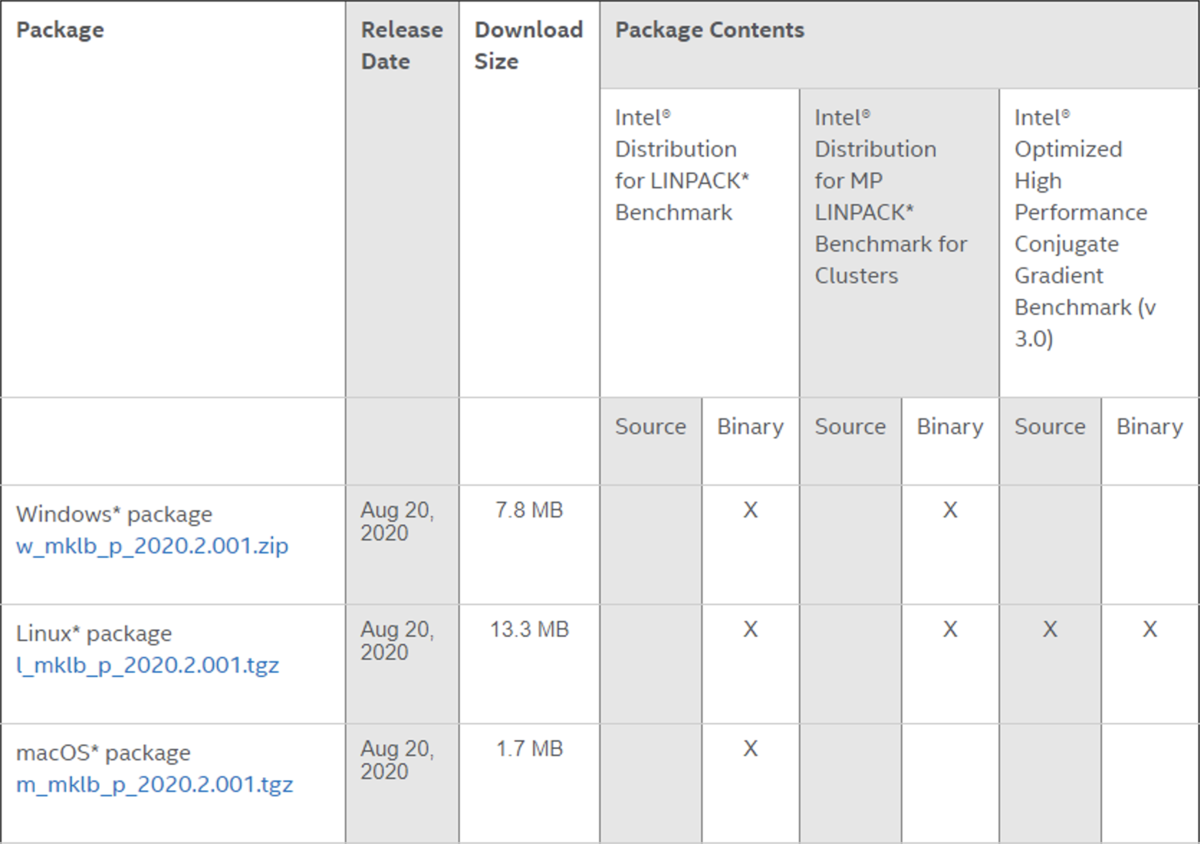Select the '13.3 MB' download size

(529, 629)
